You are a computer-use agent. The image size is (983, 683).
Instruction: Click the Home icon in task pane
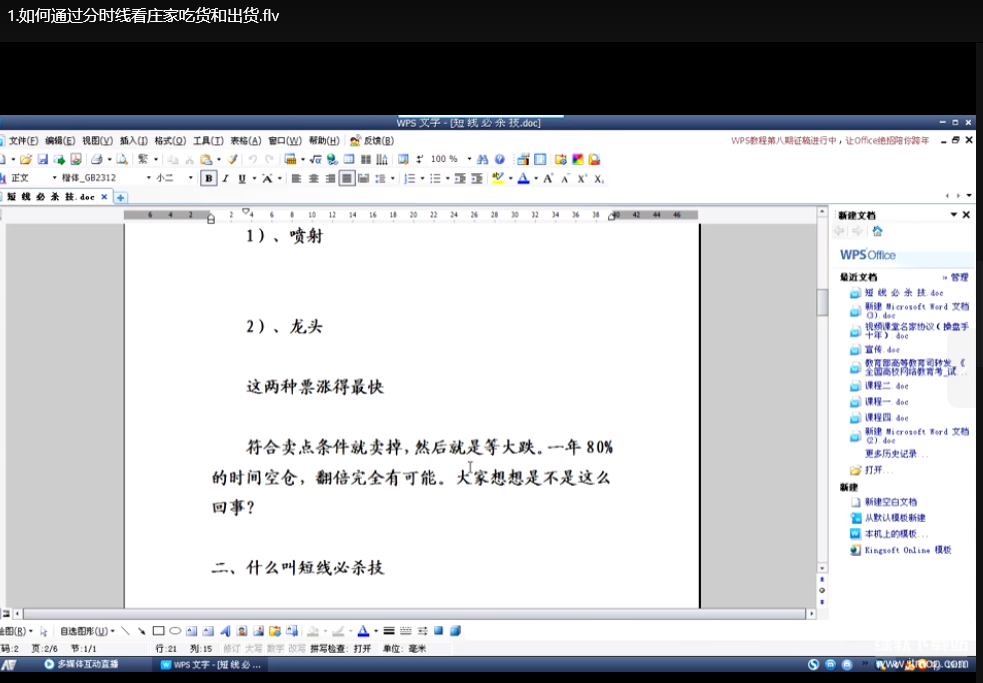pos(878,231)
